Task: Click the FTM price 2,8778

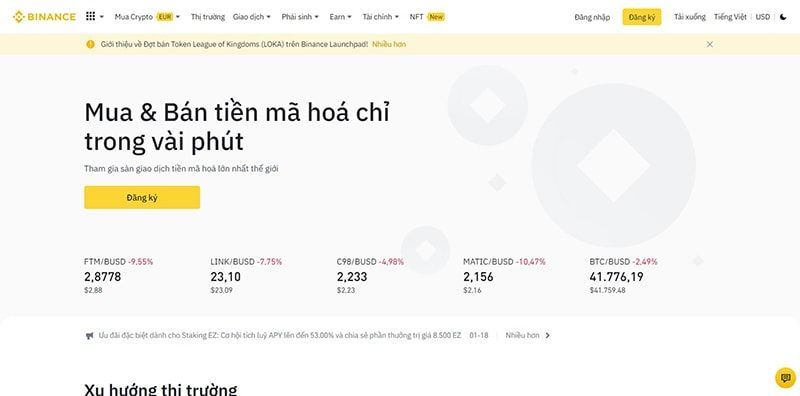Action: click(103, 277)
